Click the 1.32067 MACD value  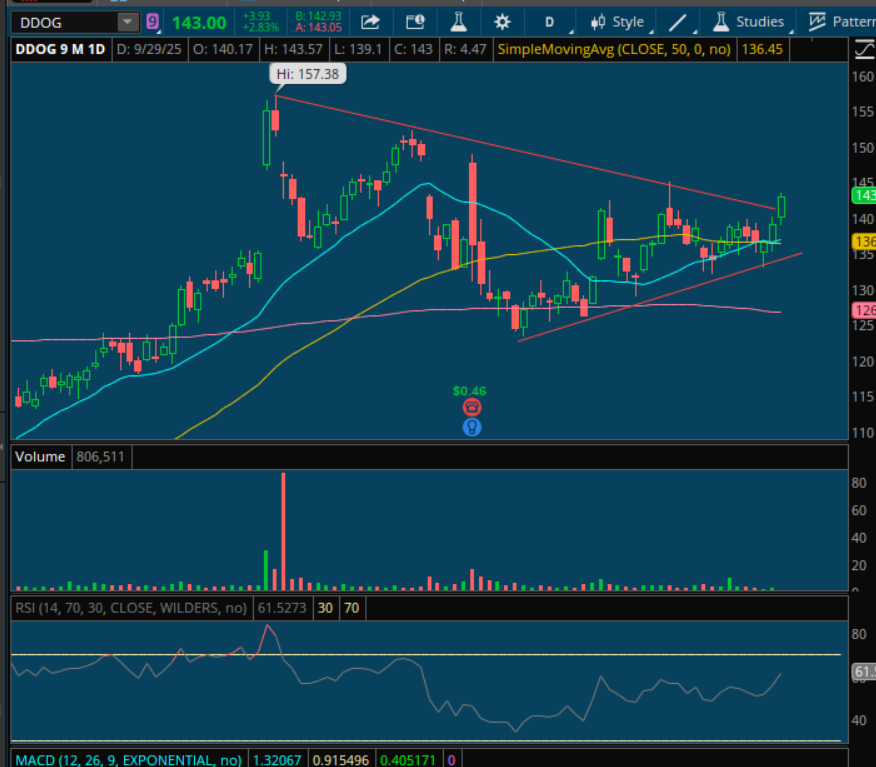click(x=277, y=760)
